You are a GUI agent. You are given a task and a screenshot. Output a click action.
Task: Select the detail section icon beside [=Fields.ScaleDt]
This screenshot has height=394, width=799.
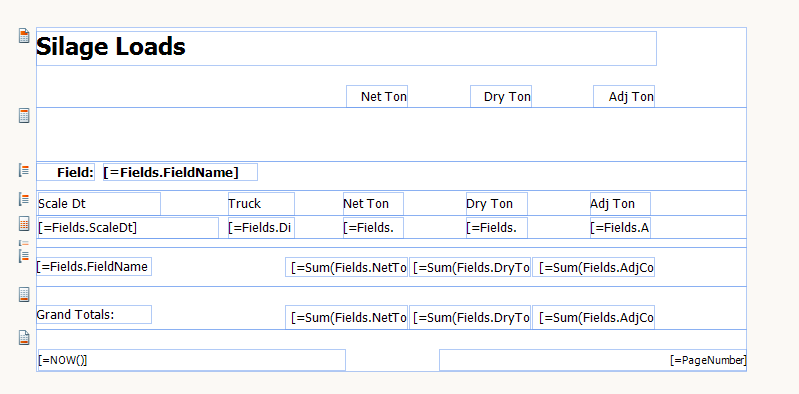(x=24, y=223)
